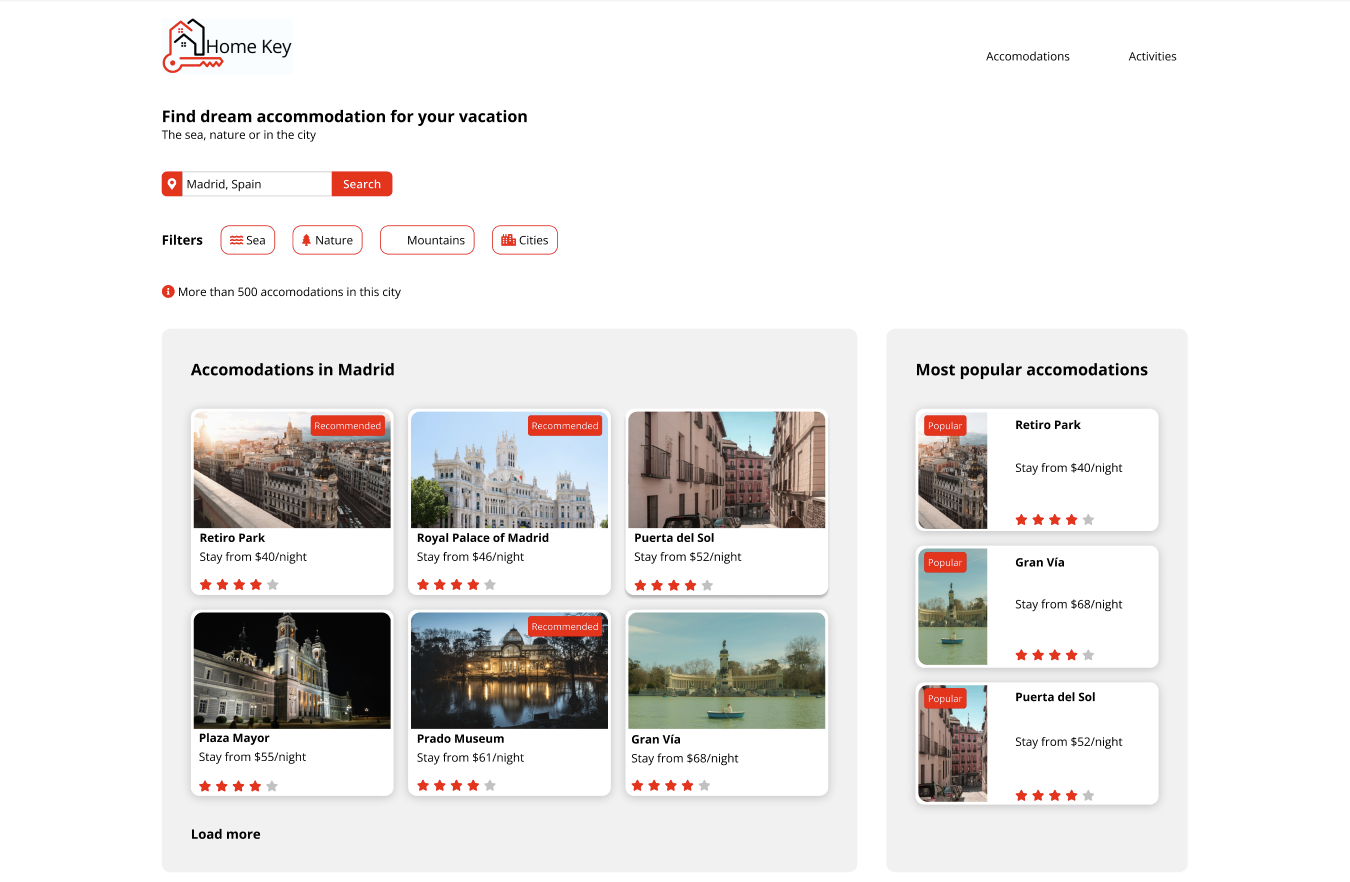Image resolution: width=1350 pixels, height=882 pixels.
Task: Toggle the Cities filter chip
Action: [x=525, y=240]
